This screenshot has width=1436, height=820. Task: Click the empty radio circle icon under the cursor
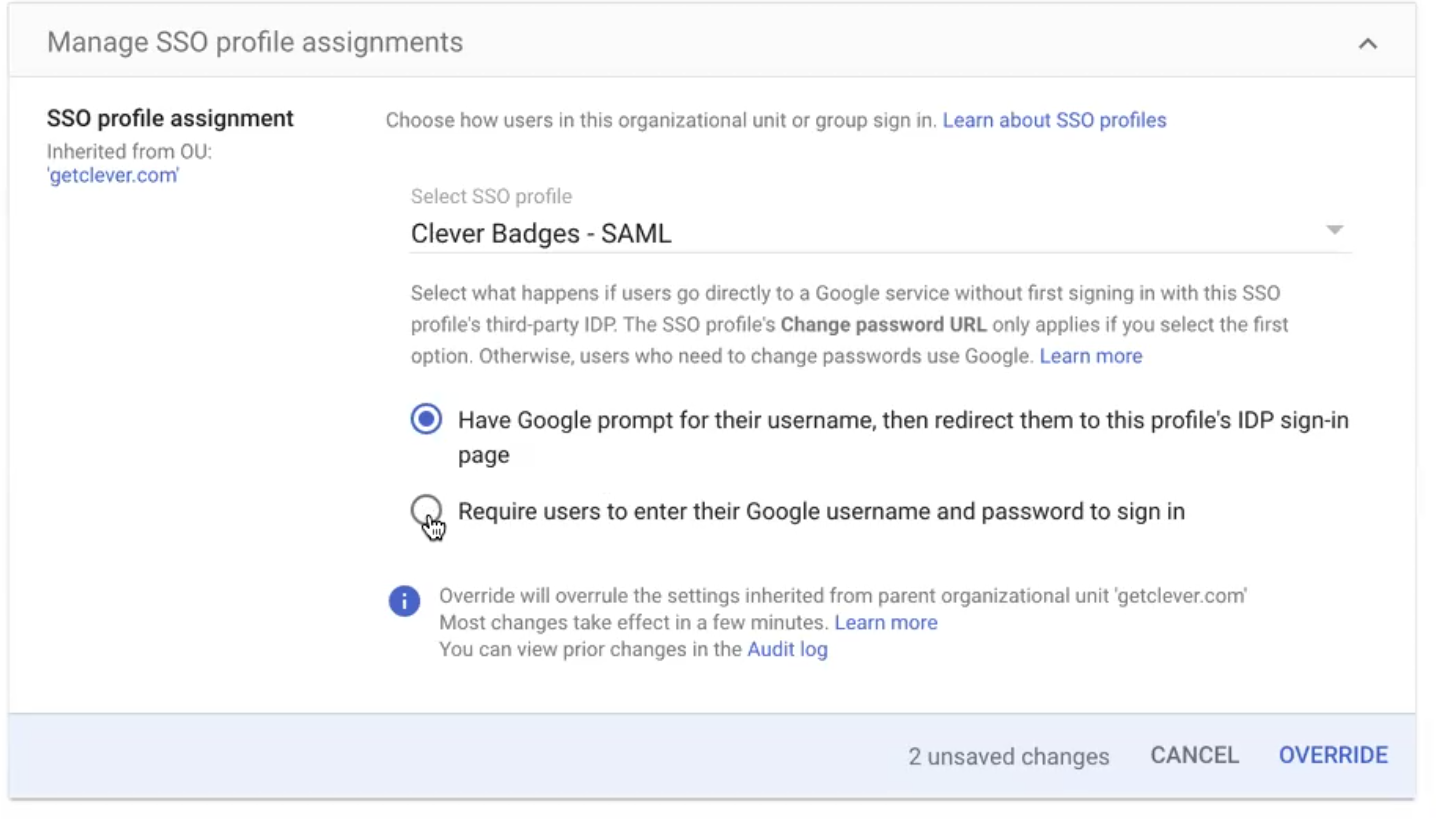pos(426,511)
